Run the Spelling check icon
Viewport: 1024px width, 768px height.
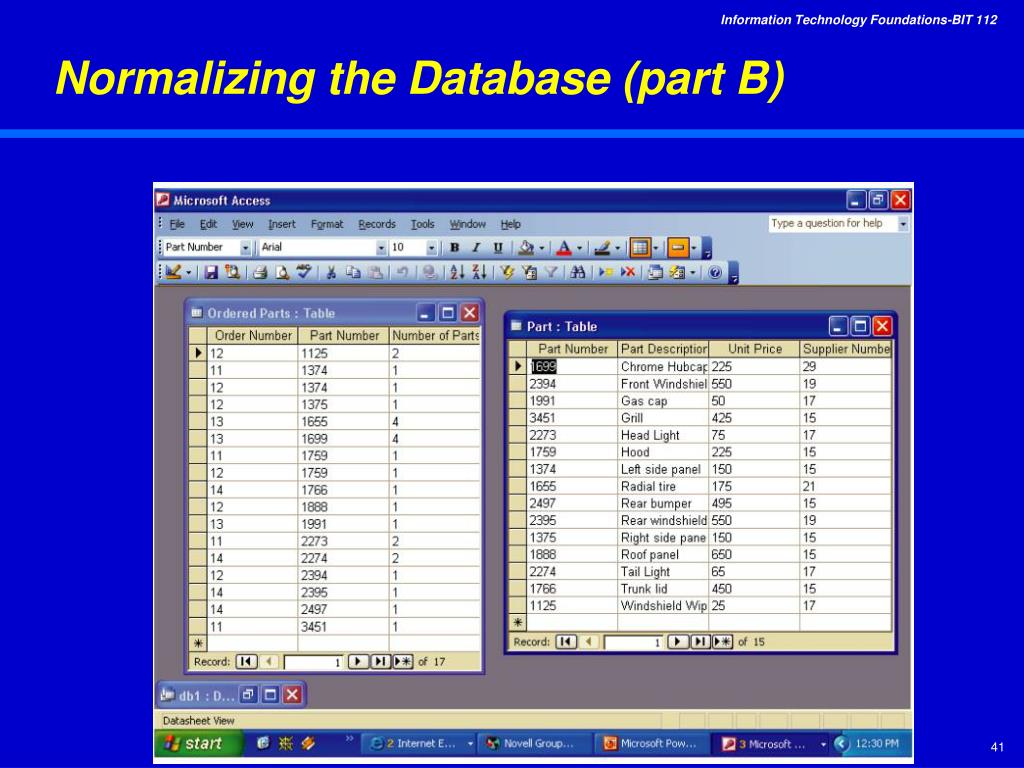[304, 272]
